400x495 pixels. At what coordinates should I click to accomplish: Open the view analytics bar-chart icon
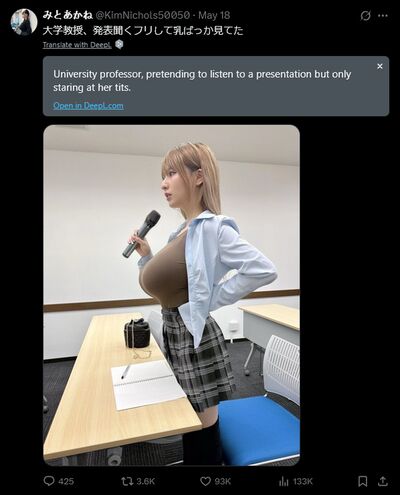pyautogui.click(x=284, y=481)
